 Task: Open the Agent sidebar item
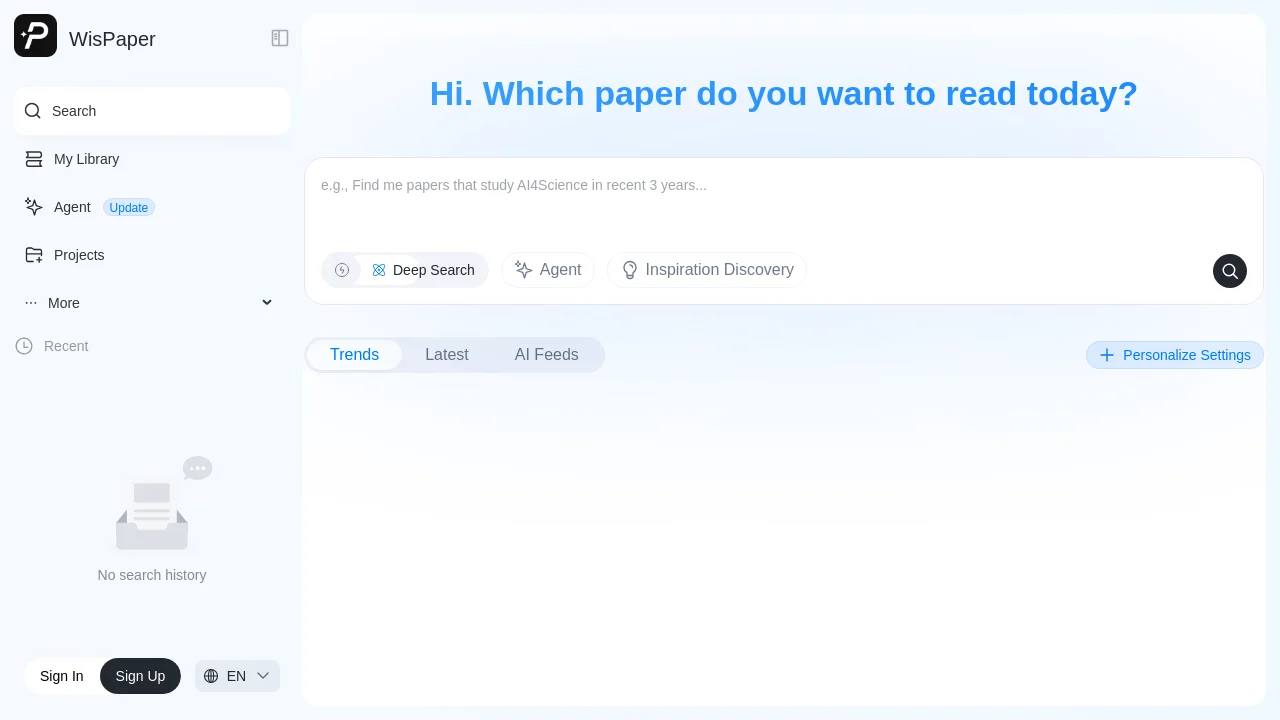pos(152,207)
